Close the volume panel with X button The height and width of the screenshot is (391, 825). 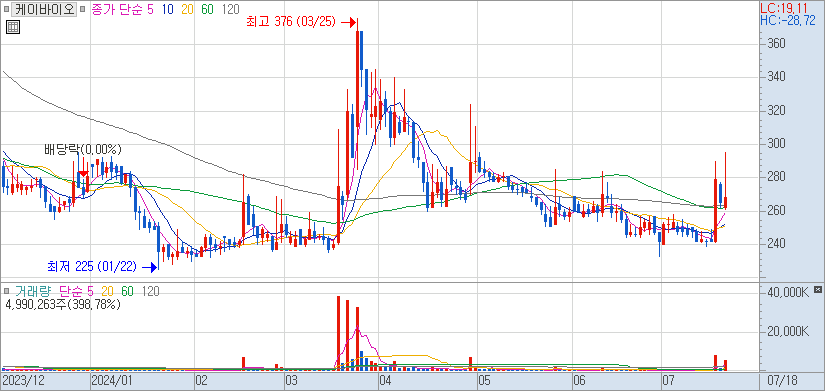tap(817, 290)
